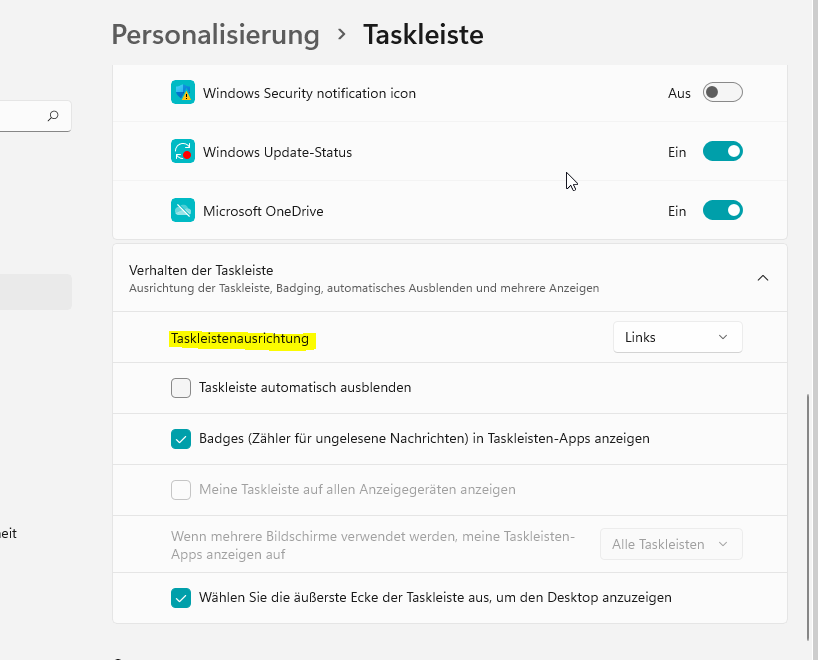Uncheck äußerste Ecke der Taskleiste auswählen
The height and width of the screenshot is (660, 818).
pyautogui.click(x=181, y=597)
